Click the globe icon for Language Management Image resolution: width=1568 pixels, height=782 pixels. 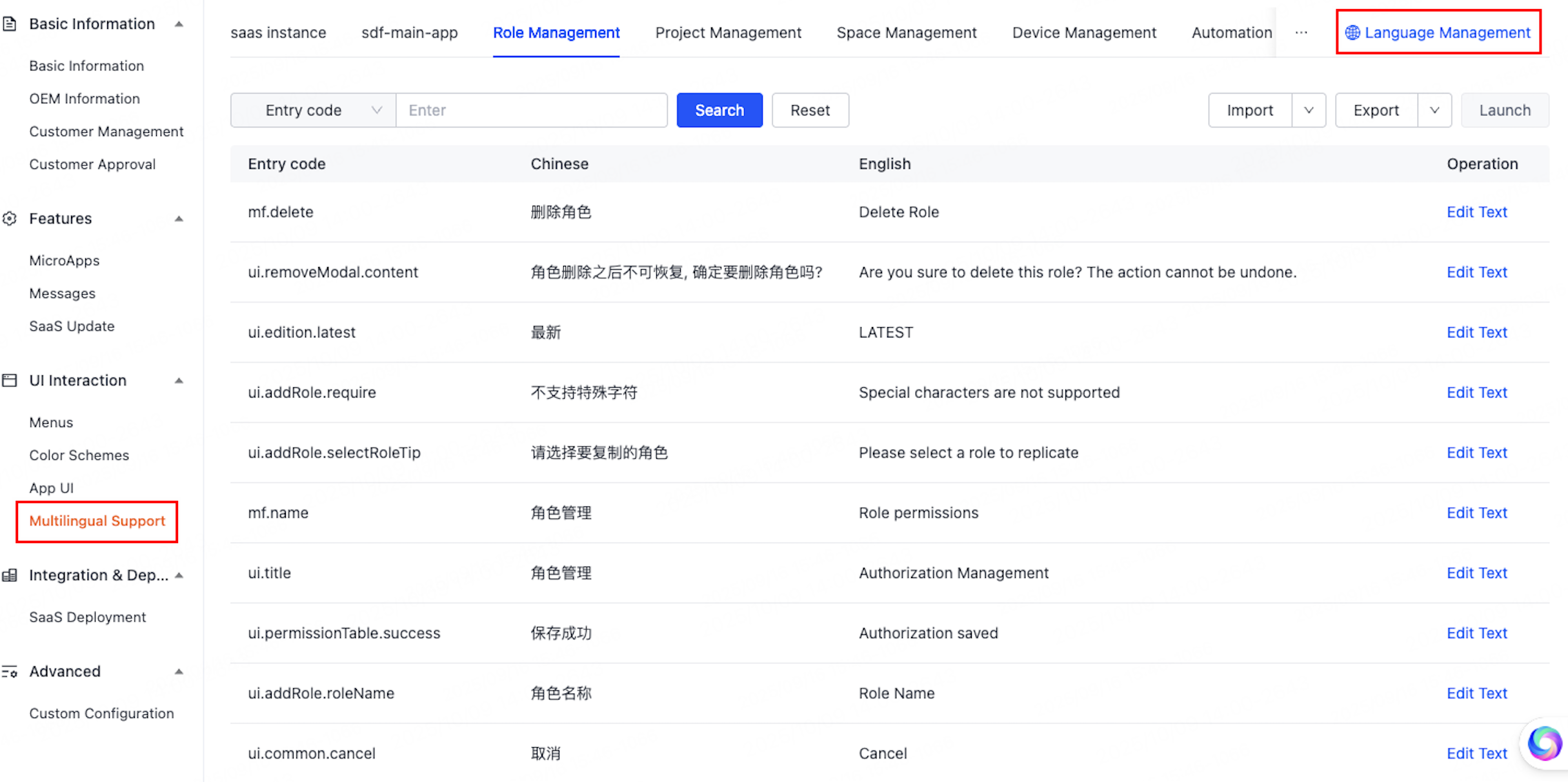tap(1352, 32)
